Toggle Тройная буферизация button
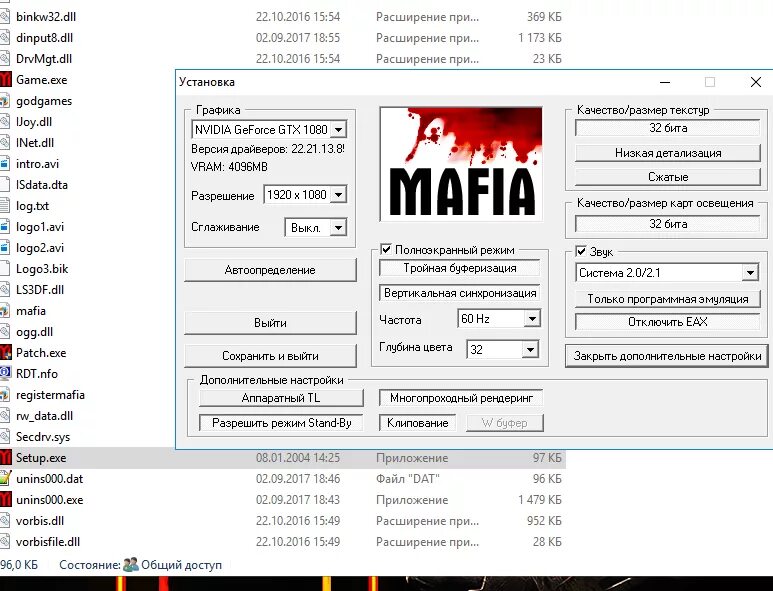Screen dimensions: 773x591 [459, 268]
